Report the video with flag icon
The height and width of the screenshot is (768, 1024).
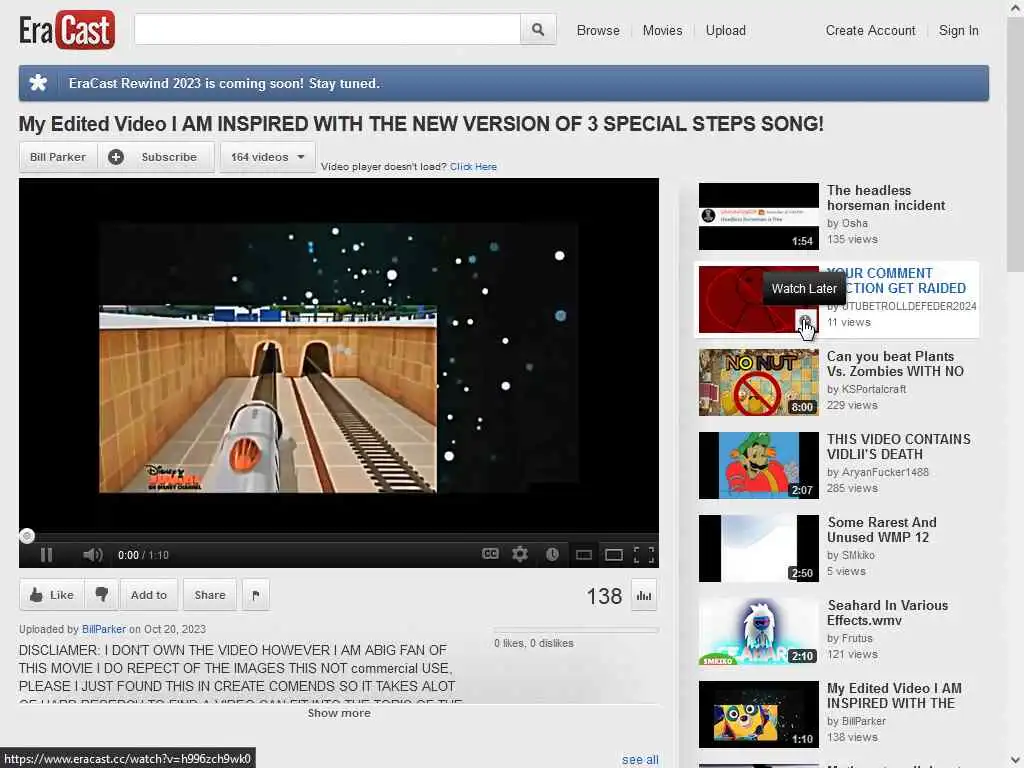pos(255,595)
